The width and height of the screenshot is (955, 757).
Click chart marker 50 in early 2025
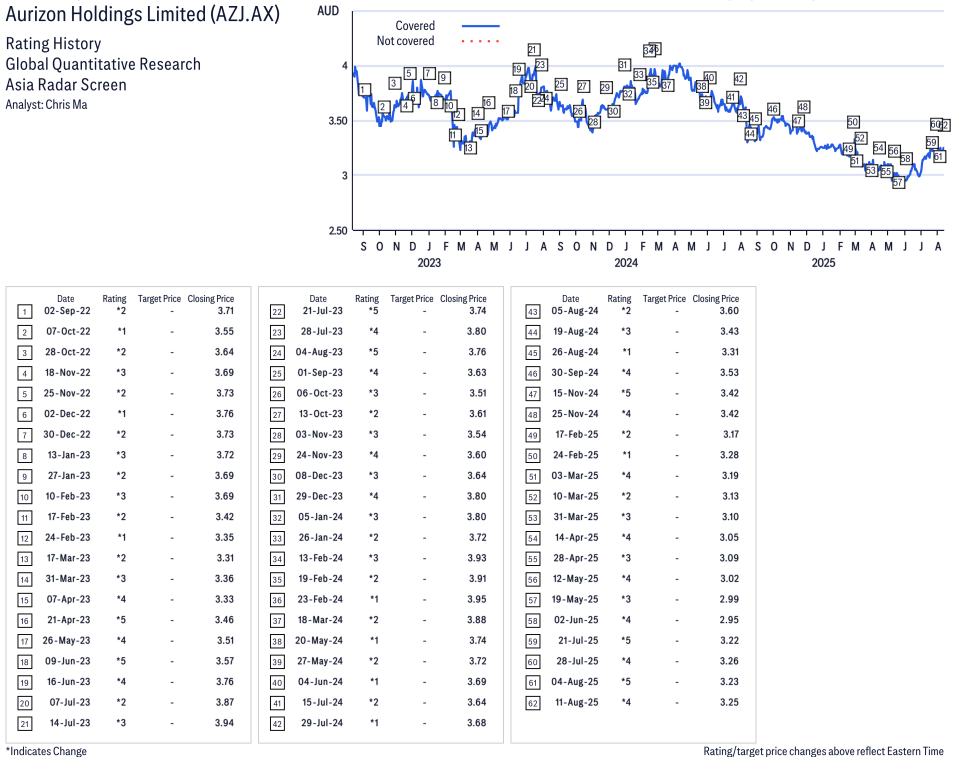853,122
